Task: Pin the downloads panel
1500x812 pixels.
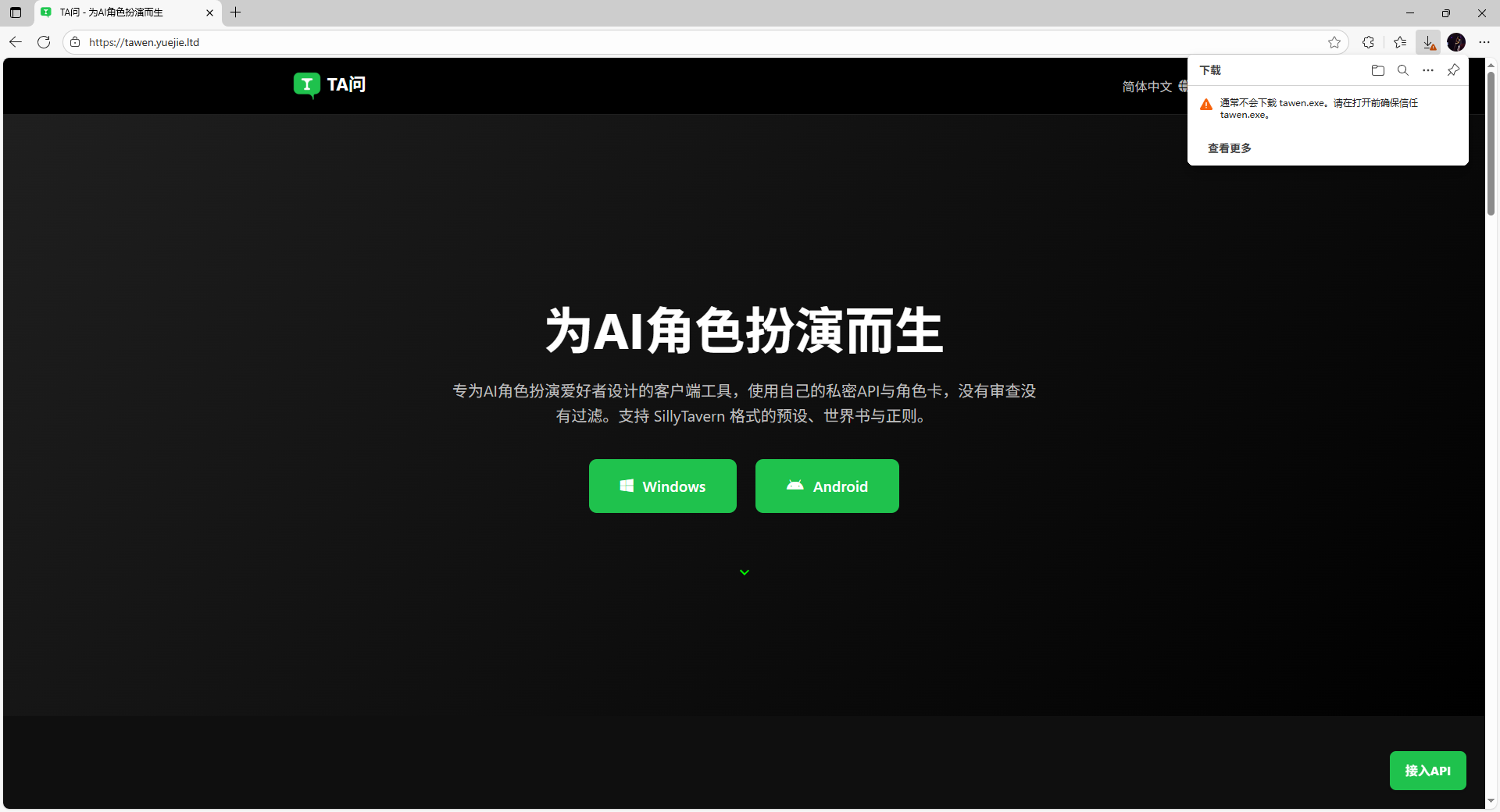Action: pos(1453,70)
